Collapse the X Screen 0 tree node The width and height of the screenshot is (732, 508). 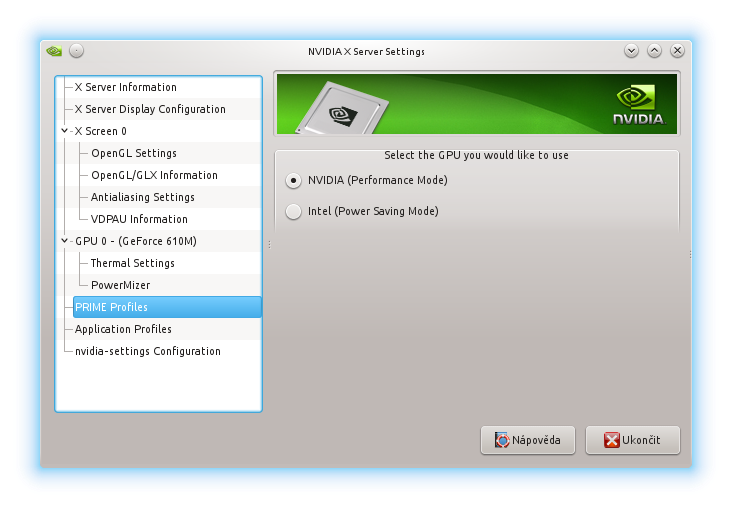64,131
